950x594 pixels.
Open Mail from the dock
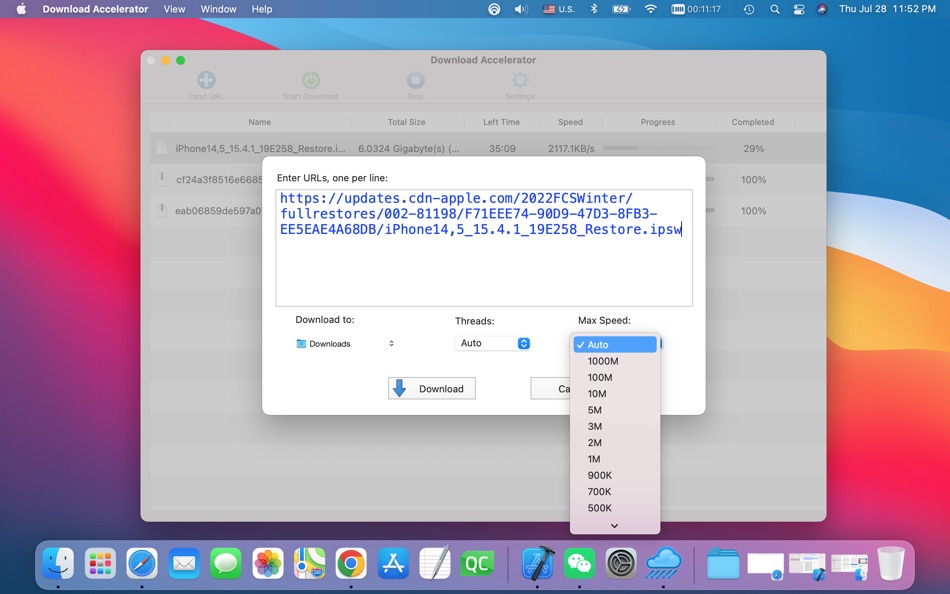pyautogui.click(x=184, y=563)
